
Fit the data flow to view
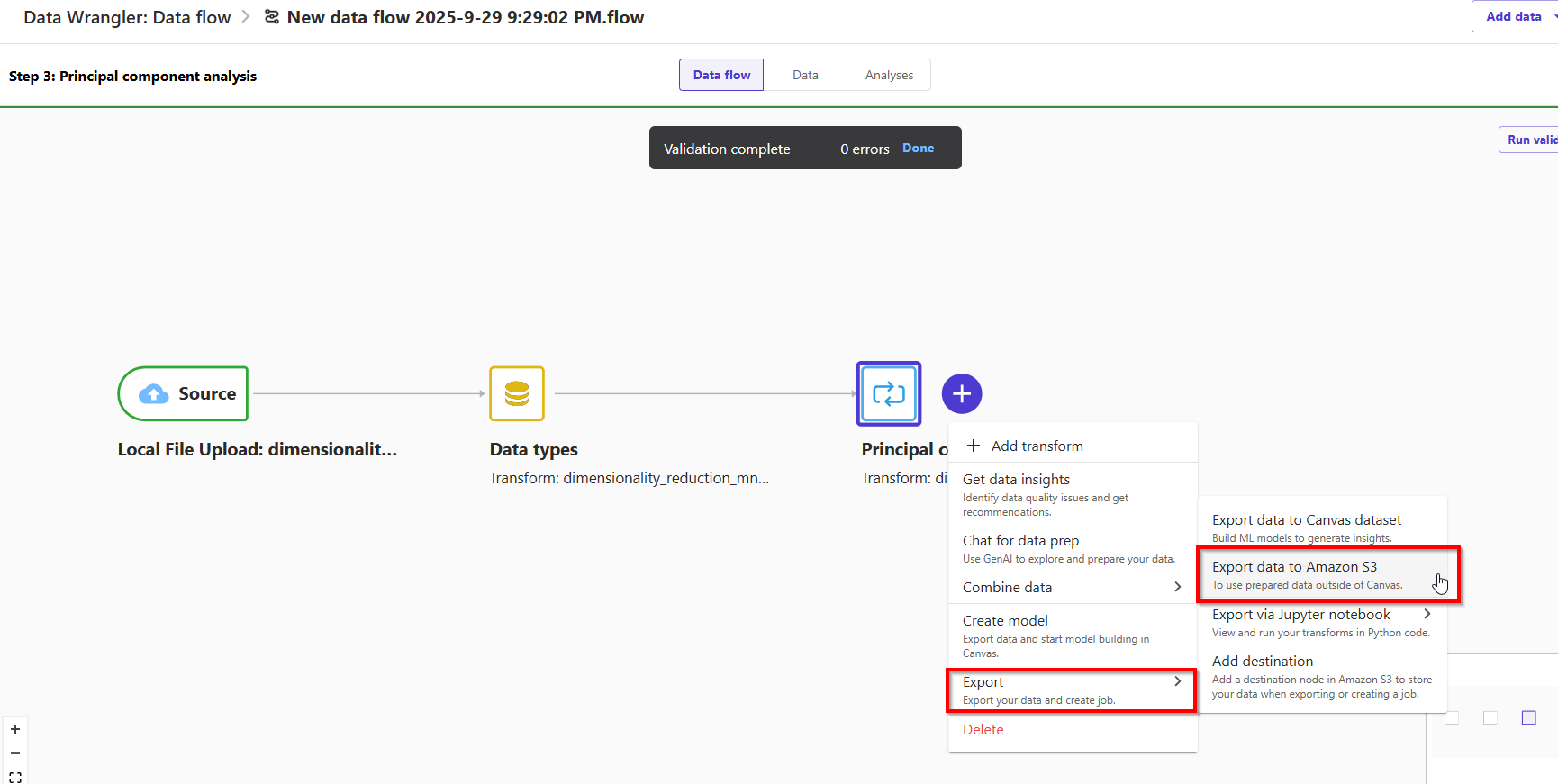(15, 777)
